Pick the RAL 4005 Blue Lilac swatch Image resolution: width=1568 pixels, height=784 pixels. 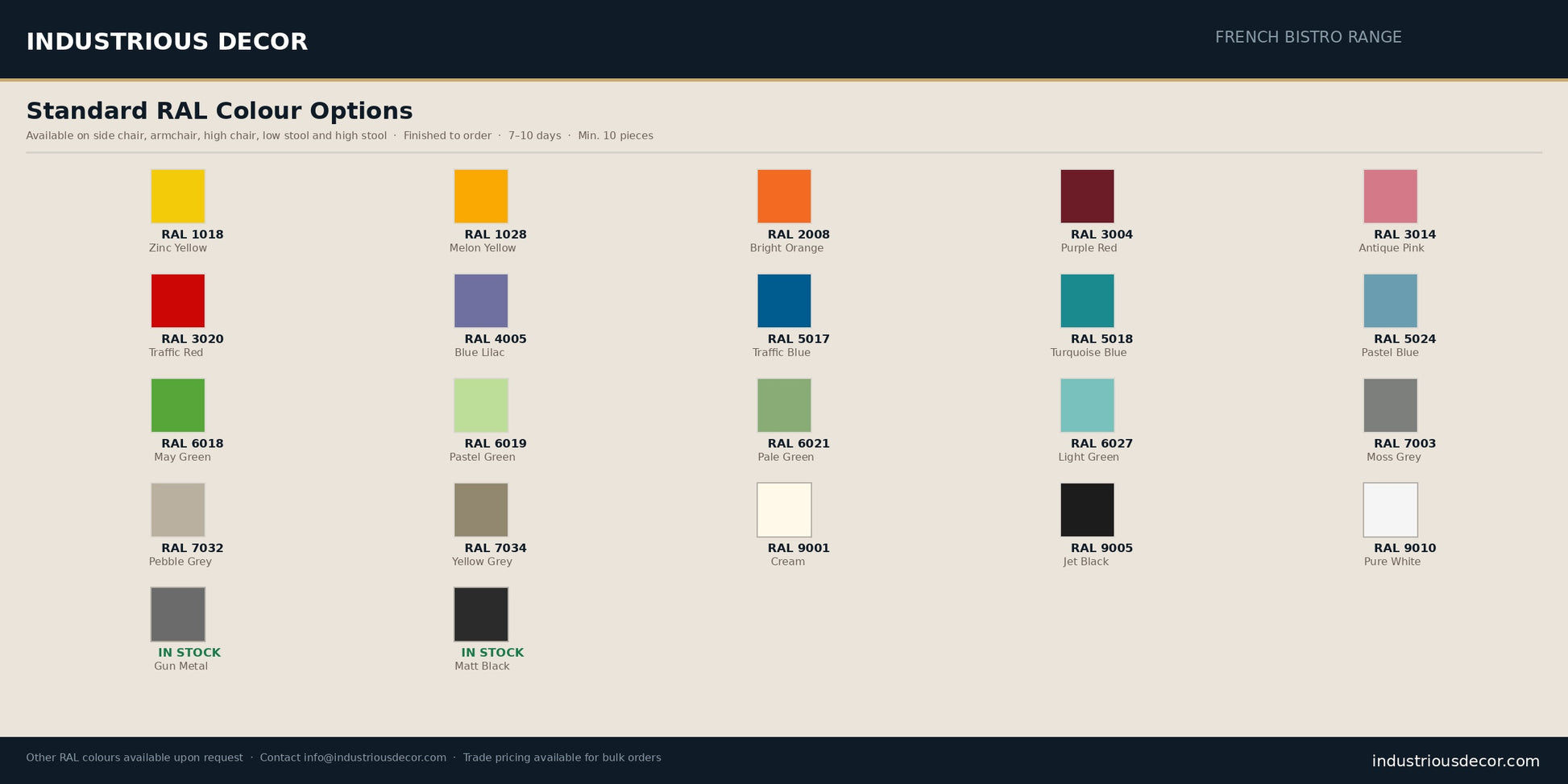(481, 301)
